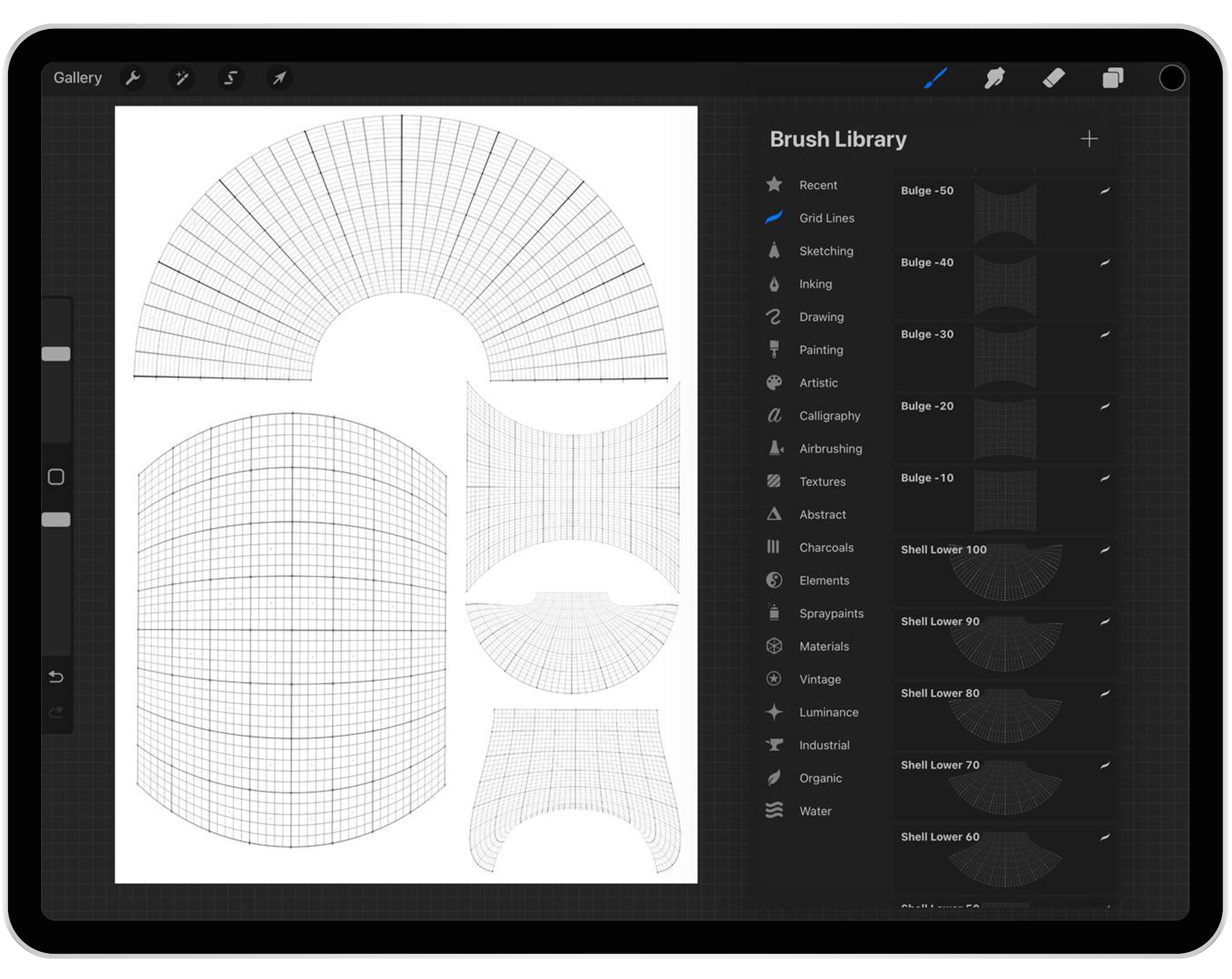The height and width of the screenshot is (979, 1232).
Task: Tap the blue Paintbrush tool
Action: tap(935, 78)
